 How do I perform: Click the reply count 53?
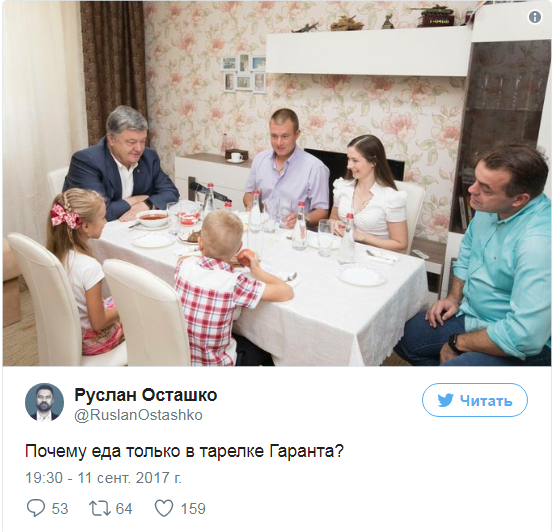point(60,509)
